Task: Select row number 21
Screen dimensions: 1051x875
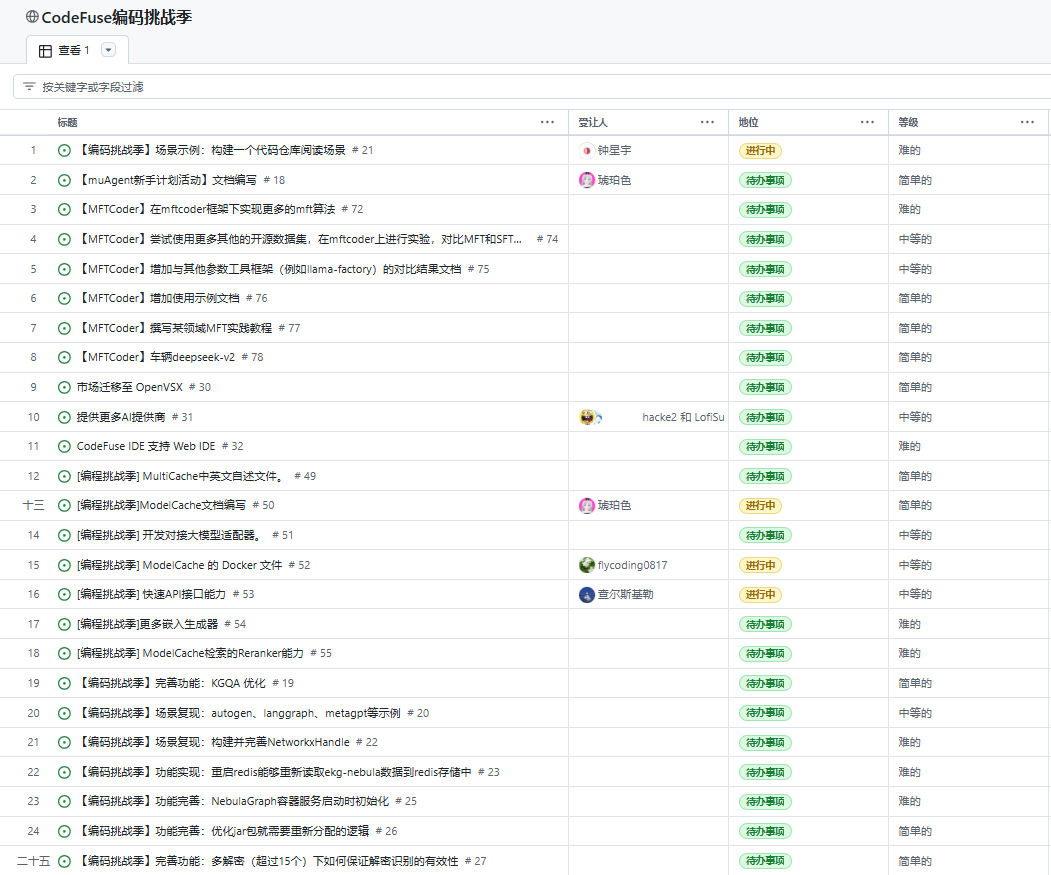Action: (33, 742)
